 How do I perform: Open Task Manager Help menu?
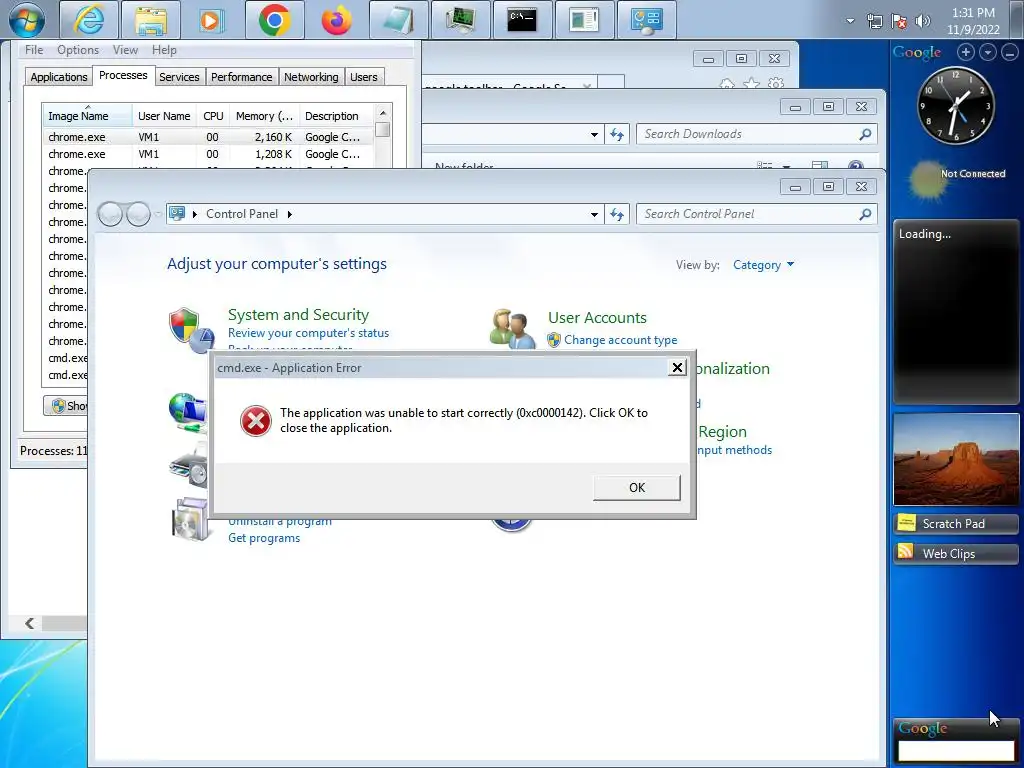click(164, 50)
